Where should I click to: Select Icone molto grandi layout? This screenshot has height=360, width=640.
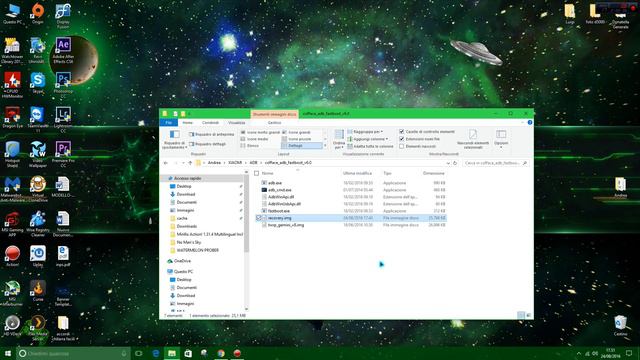click(260, 132)
